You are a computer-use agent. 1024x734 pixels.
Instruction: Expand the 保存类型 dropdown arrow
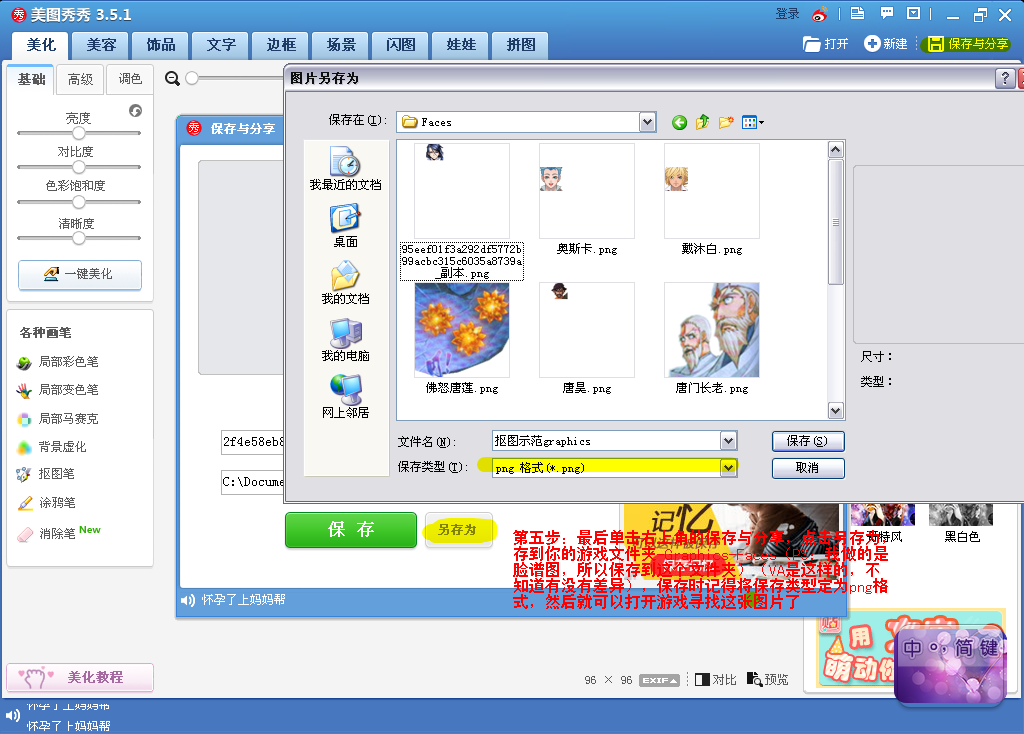tap(729, 467)
